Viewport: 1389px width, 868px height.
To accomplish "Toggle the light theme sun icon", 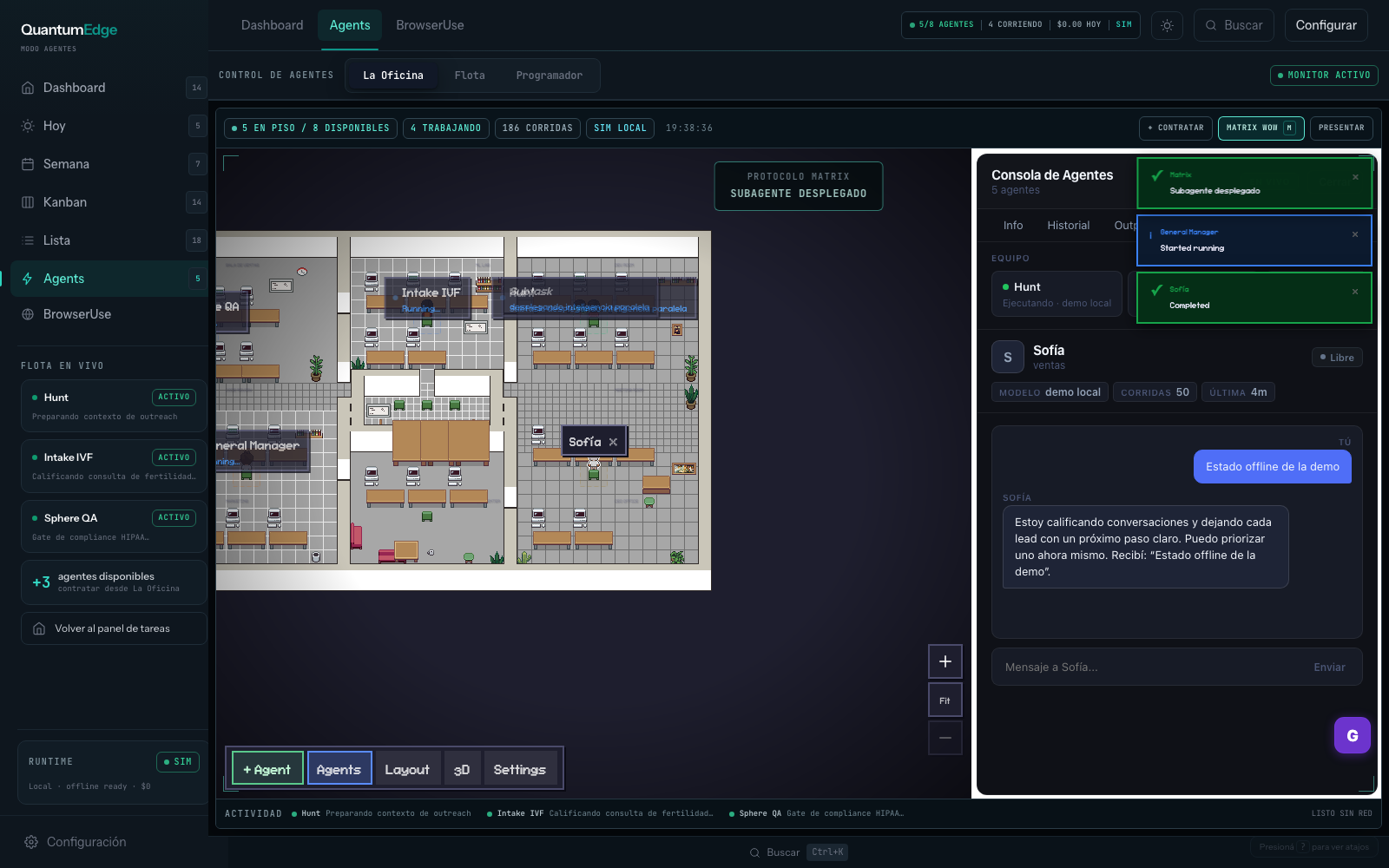I will coord(1167,25).
